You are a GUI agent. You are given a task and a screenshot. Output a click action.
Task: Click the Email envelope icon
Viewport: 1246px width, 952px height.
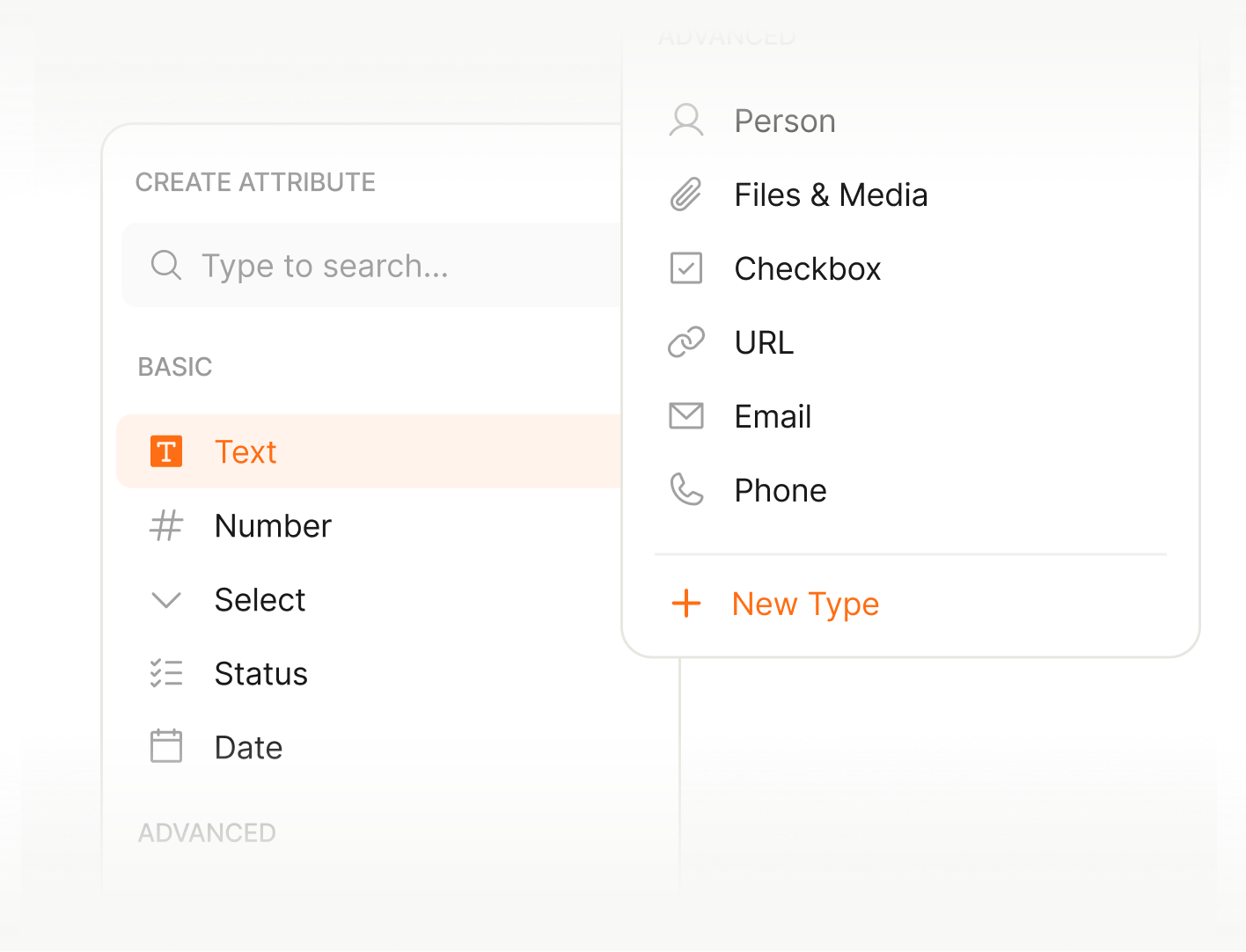[687, 415]
